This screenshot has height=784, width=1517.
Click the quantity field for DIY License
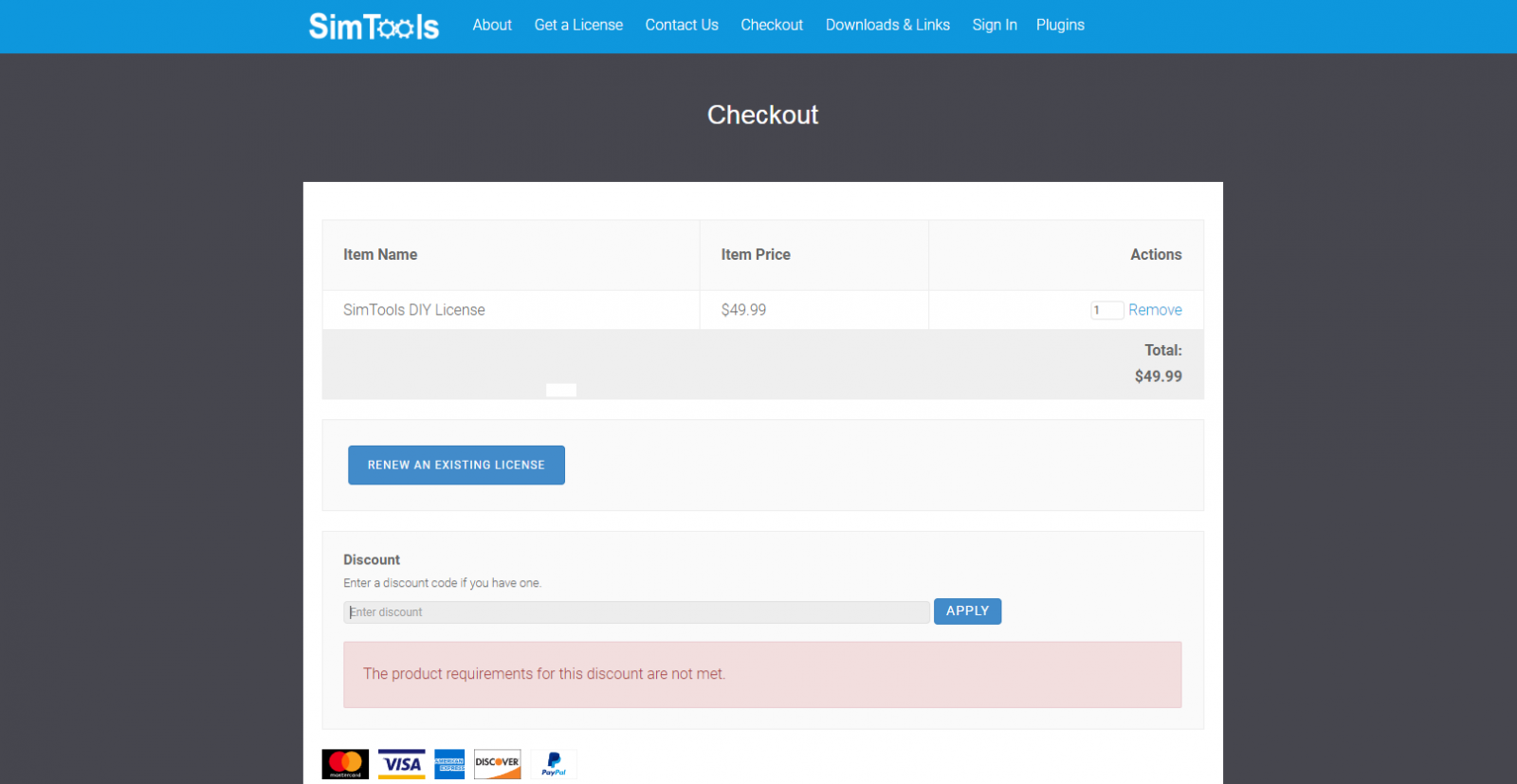pos(1106,310)
